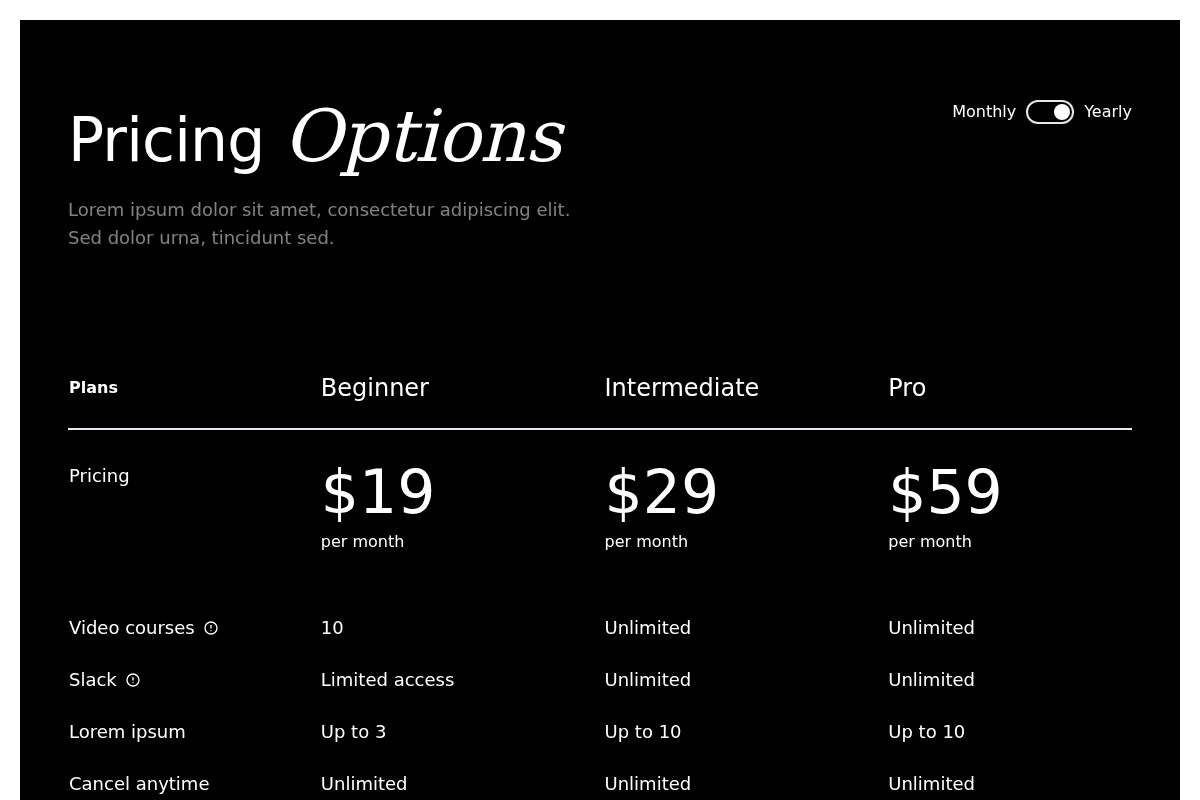Image resolution: width=1200 pixels, height=800 pixels.
Task: Click the Pro plan heading
Action: pyautogui.click(x=906, y=388)
